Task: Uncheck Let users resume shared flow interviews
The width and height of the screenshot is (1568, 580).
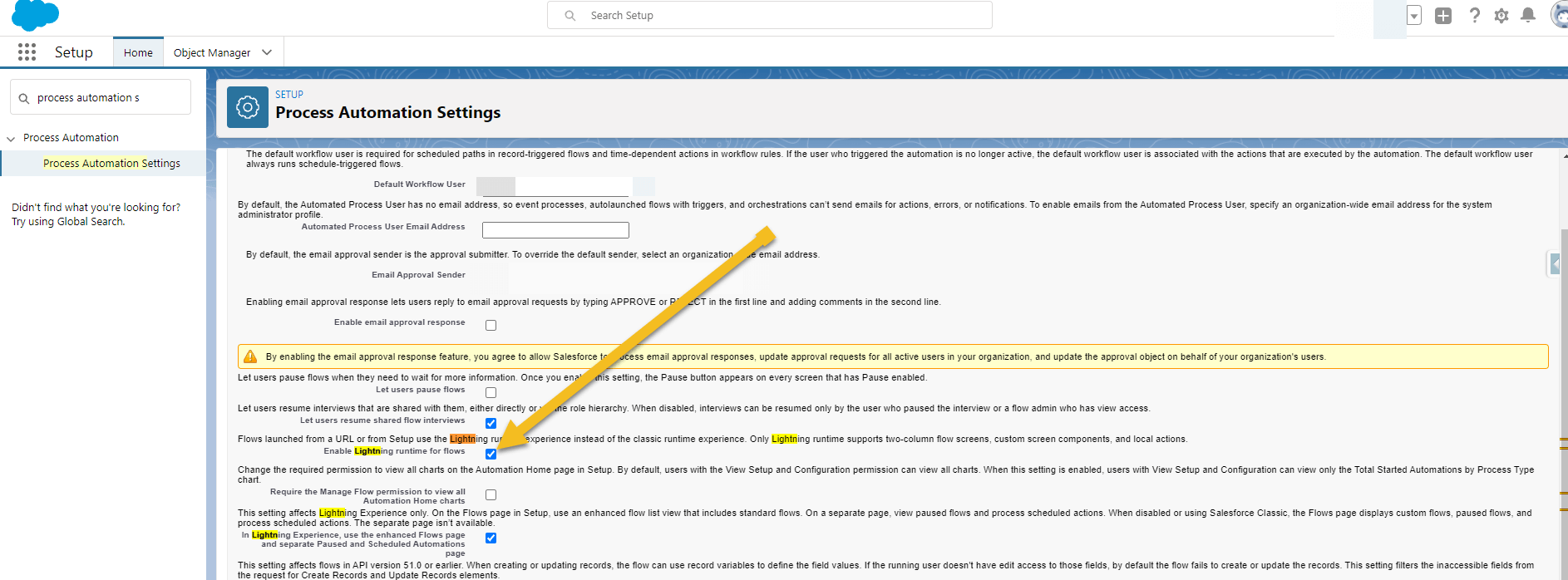Action: coord(491,423)
